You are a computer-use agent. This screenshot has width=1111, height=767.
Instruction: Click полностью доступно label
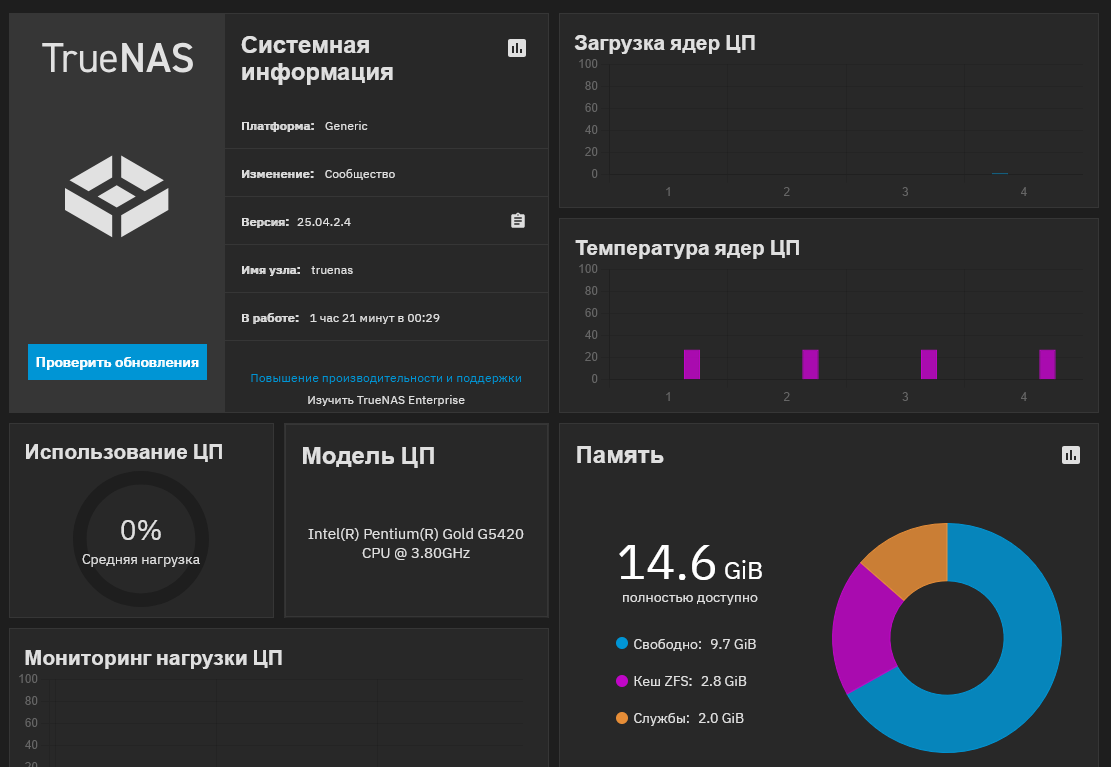coord(690,598)
